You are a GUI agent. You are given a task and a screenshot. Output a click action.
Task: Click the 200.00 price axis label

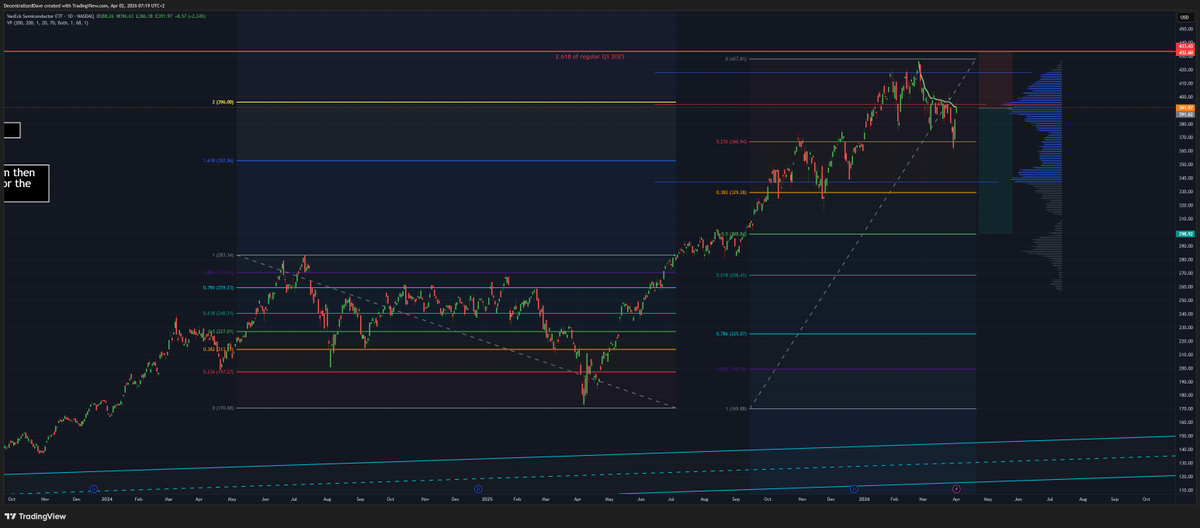1188,368
